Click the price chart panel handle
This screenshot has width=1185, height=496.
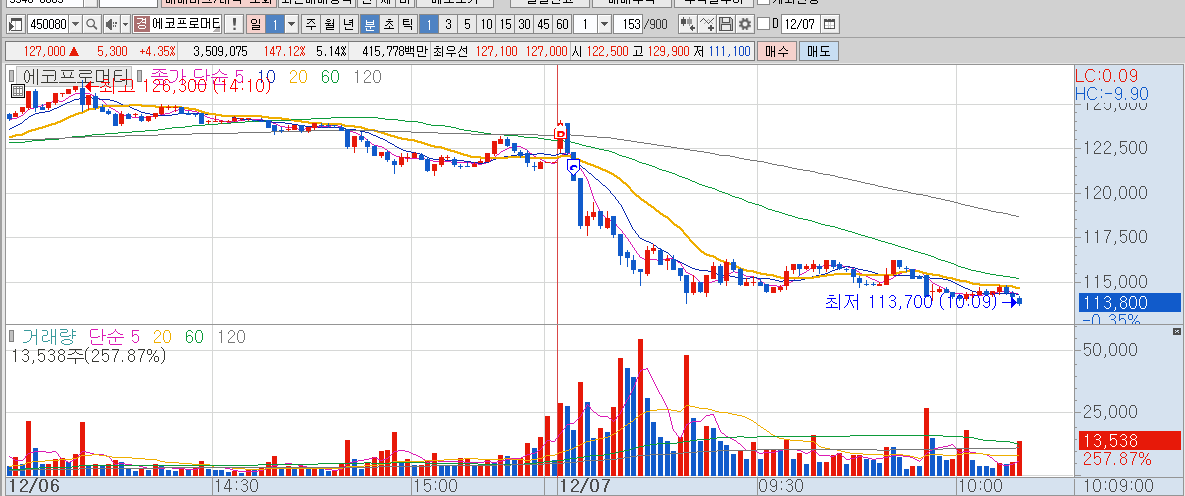[x=11, y=76]
